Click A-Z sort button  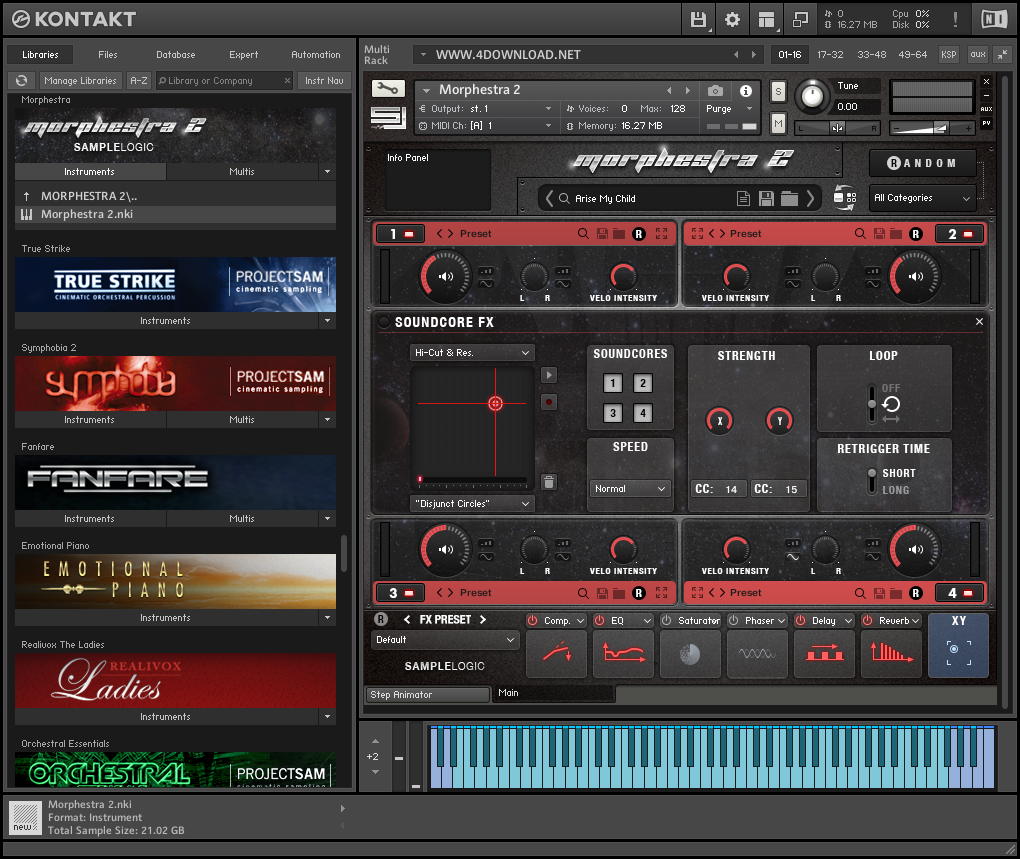click(x=139, y=81)
